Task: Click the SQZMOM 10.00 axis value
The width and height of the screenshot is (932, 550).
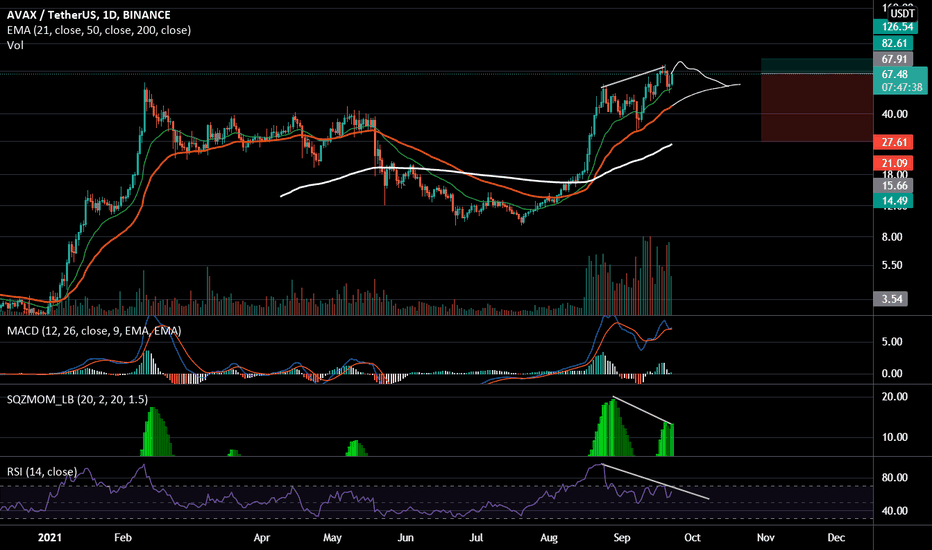Action: tap(894, 437)
